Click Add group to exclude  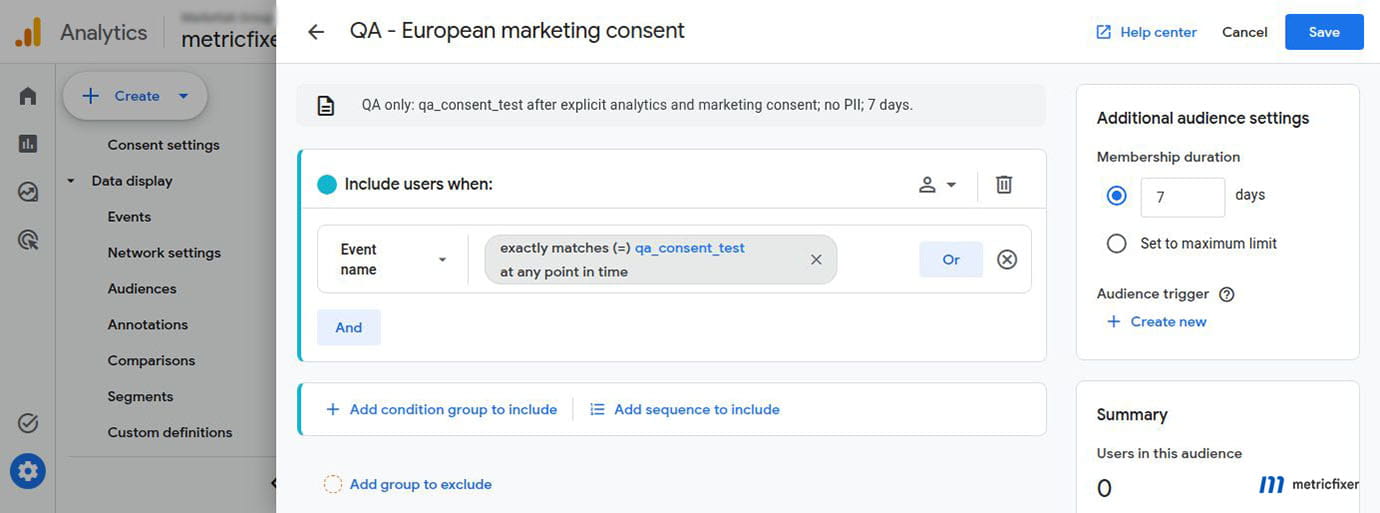click(x=407, y=485)
